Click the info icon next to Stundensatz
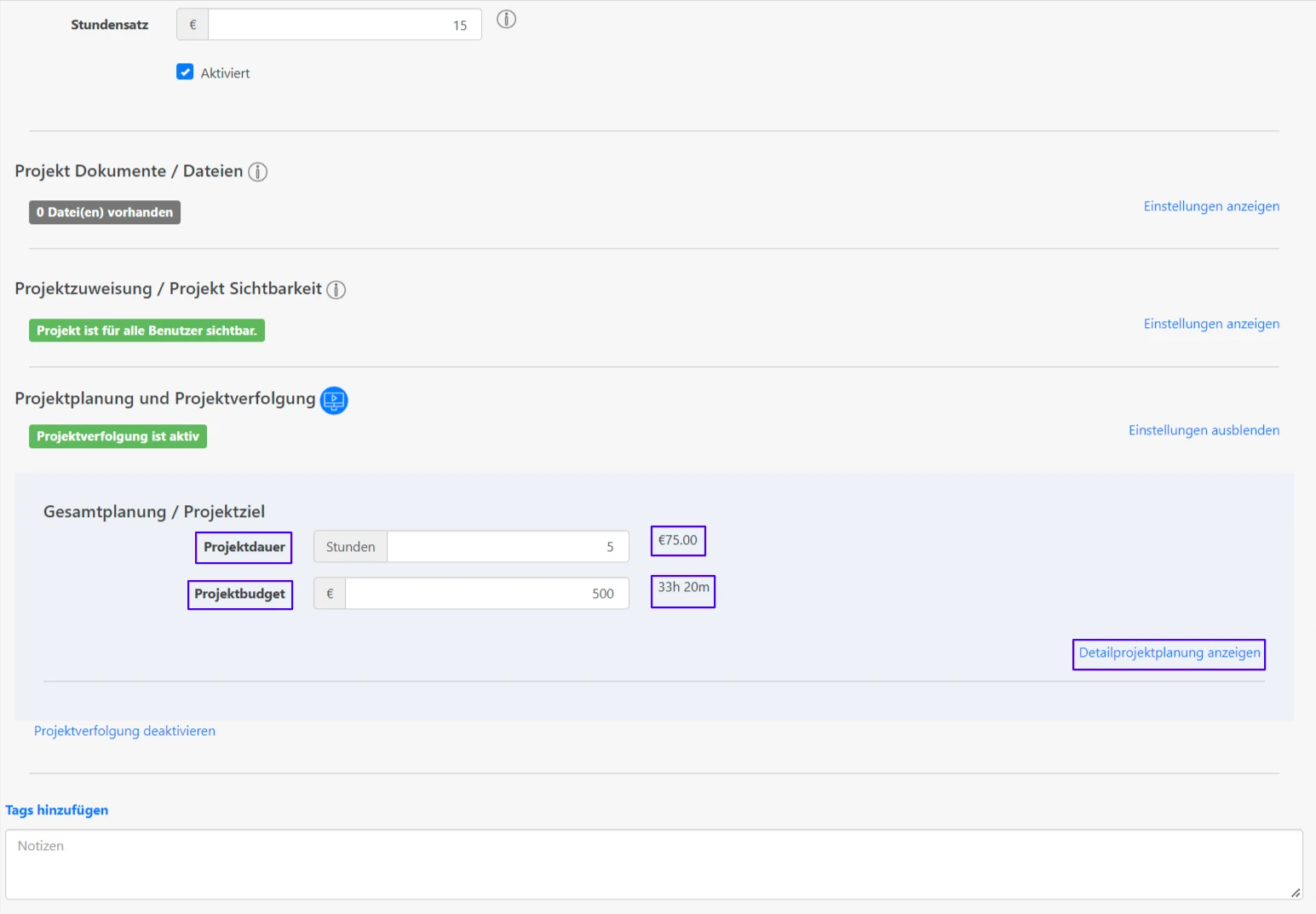The image size is (1316, 914). (506, 20)
